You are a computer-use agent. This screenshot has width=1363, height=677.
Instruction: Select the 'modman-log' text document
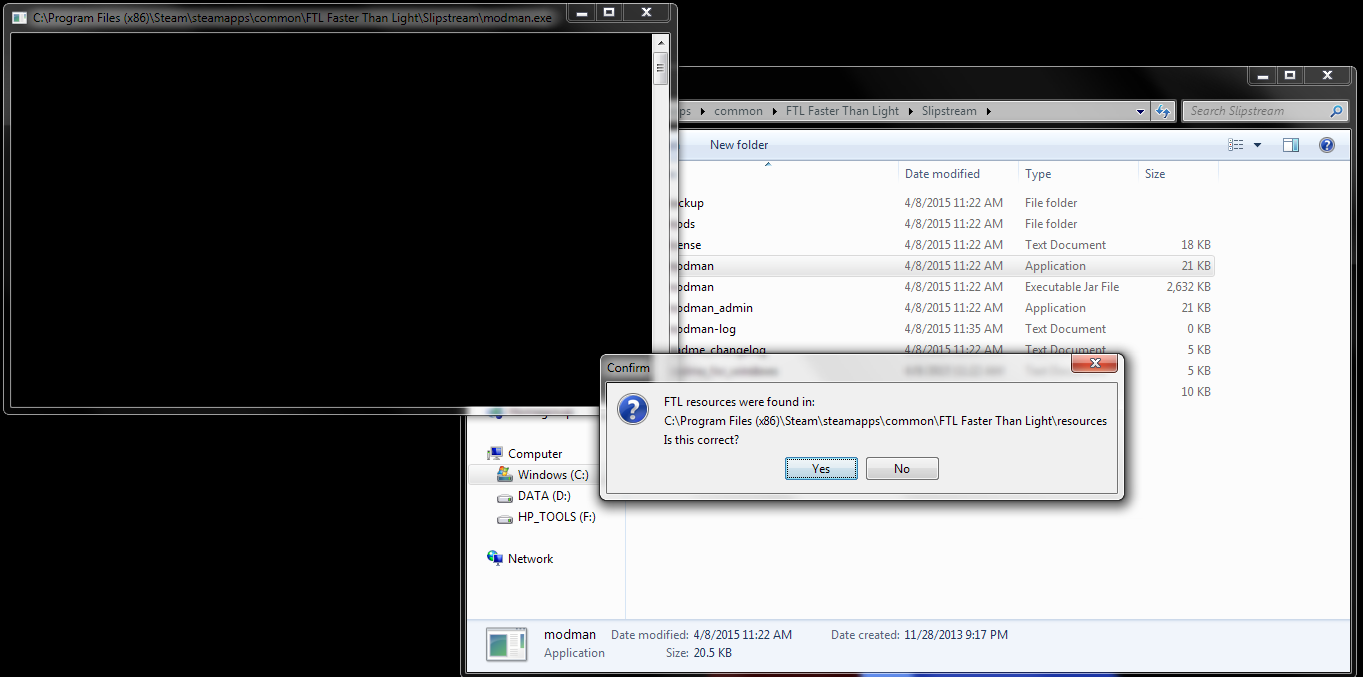coord(945,329)
